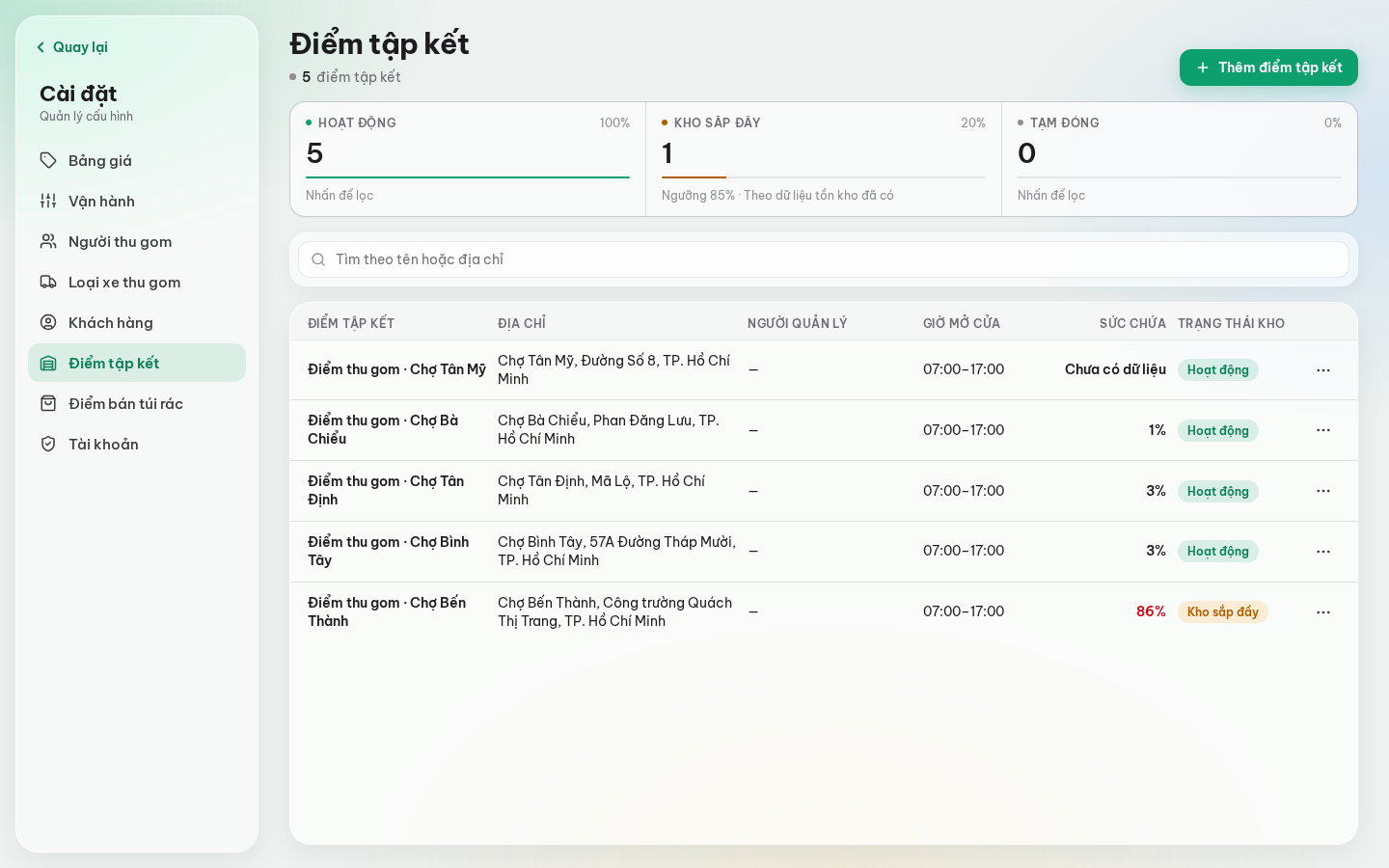Click the Vận hành sliders icon
The width and height of the screenshot is (1389, 868).
click(48, 201)
